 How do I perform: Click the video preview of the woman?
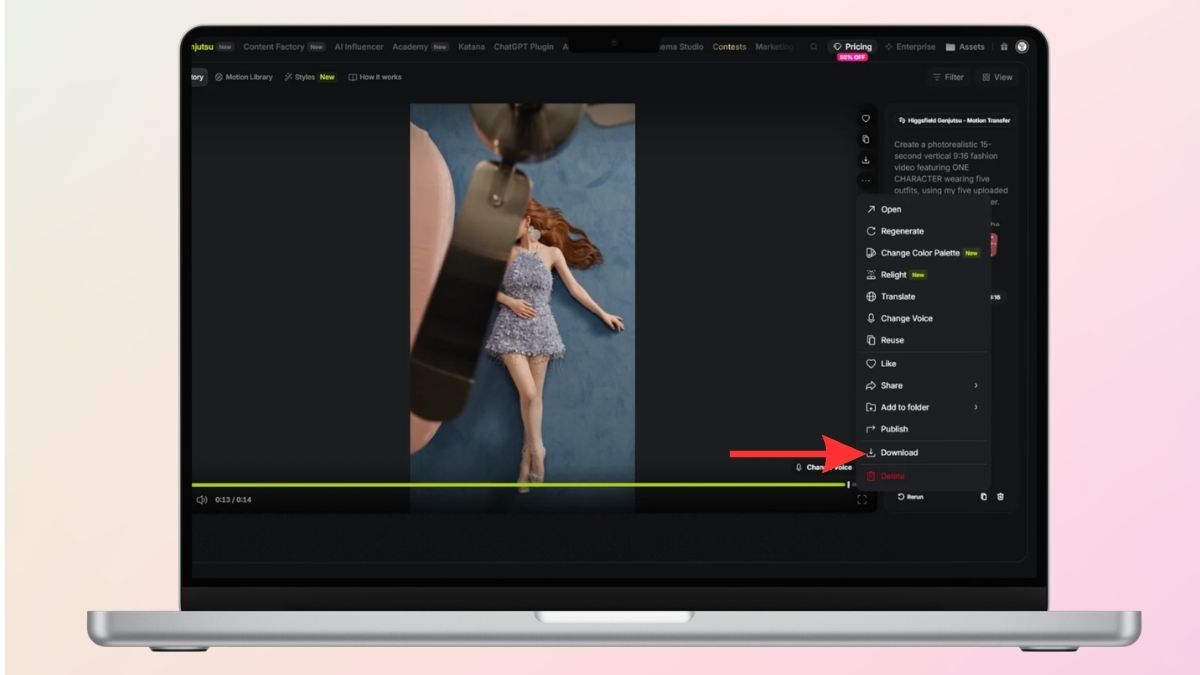pyautogui.click(x=522, y=308)
